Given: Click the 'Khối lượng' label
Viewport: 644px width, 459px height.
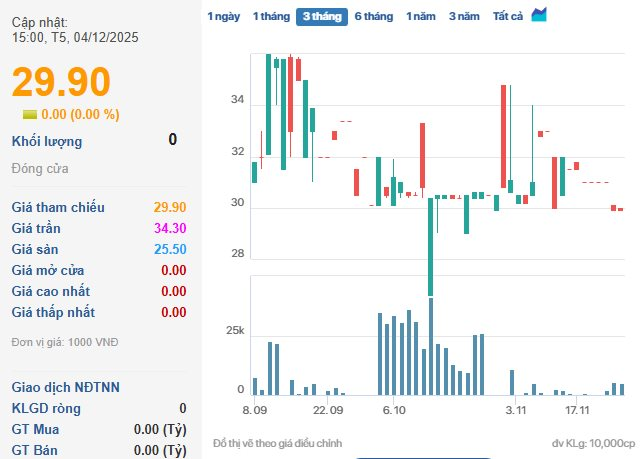Looking at the screenshot, I should (47, 141).
